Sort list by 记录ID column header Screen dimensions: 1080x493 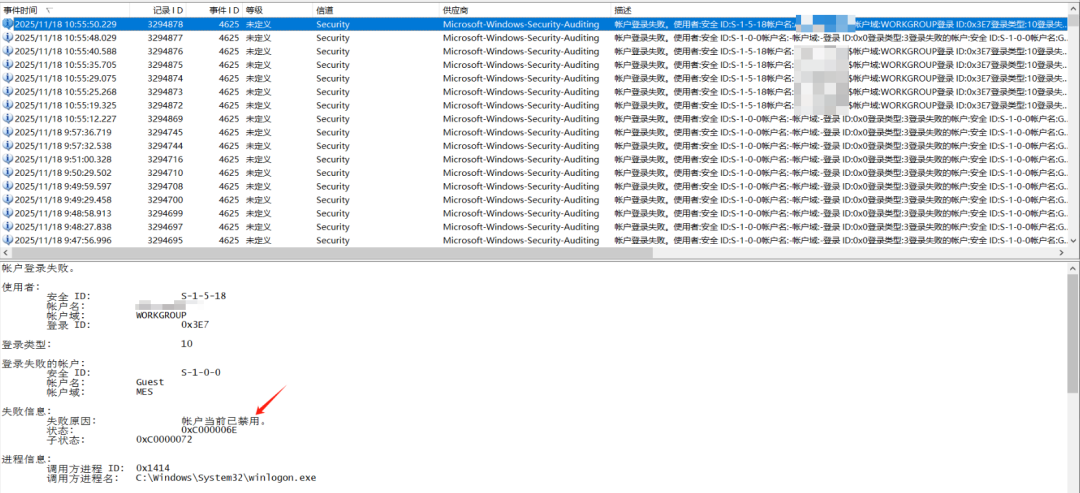click(x=167, y=11)
